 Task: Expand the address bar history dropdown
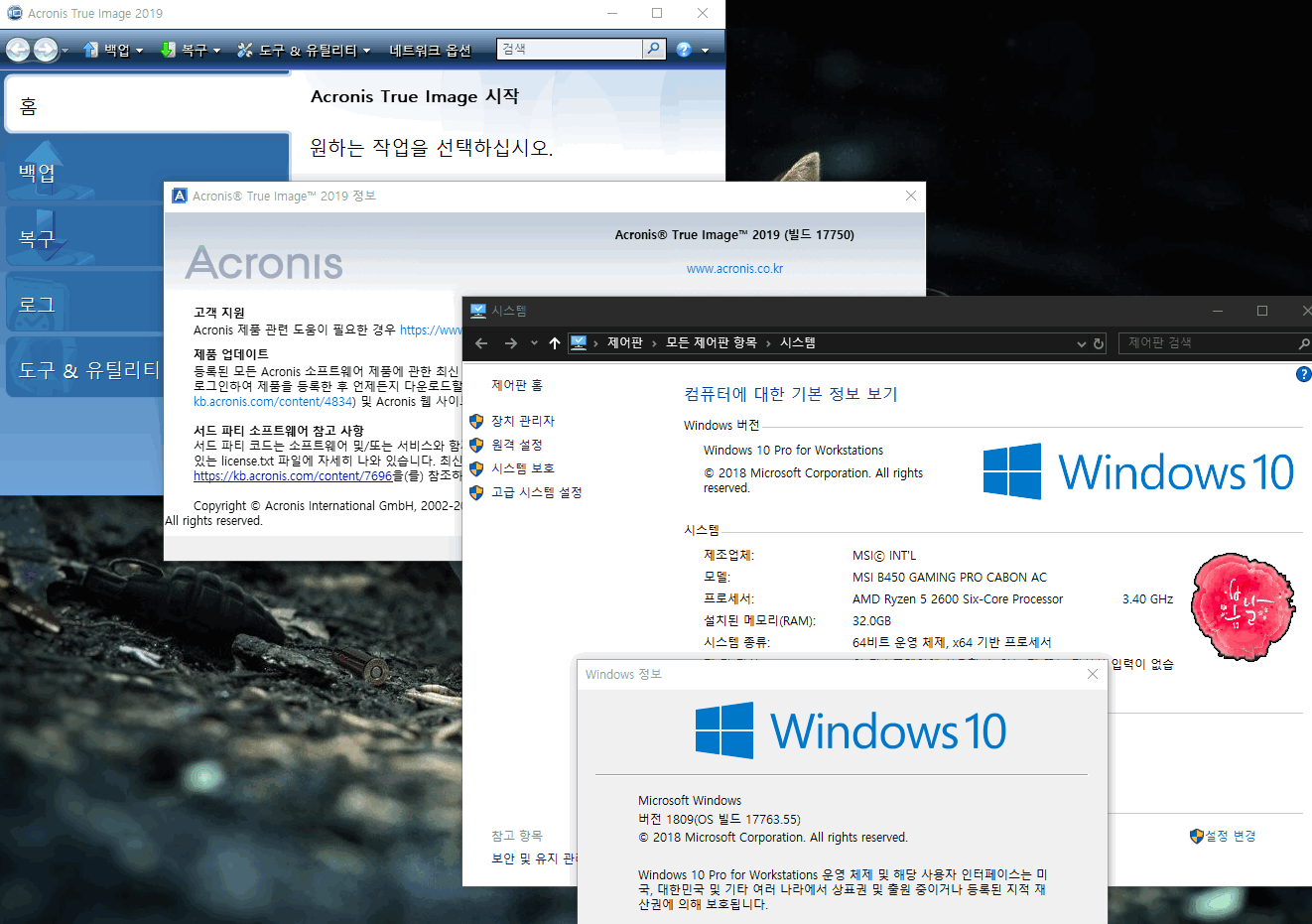[x=1082, y=343]
